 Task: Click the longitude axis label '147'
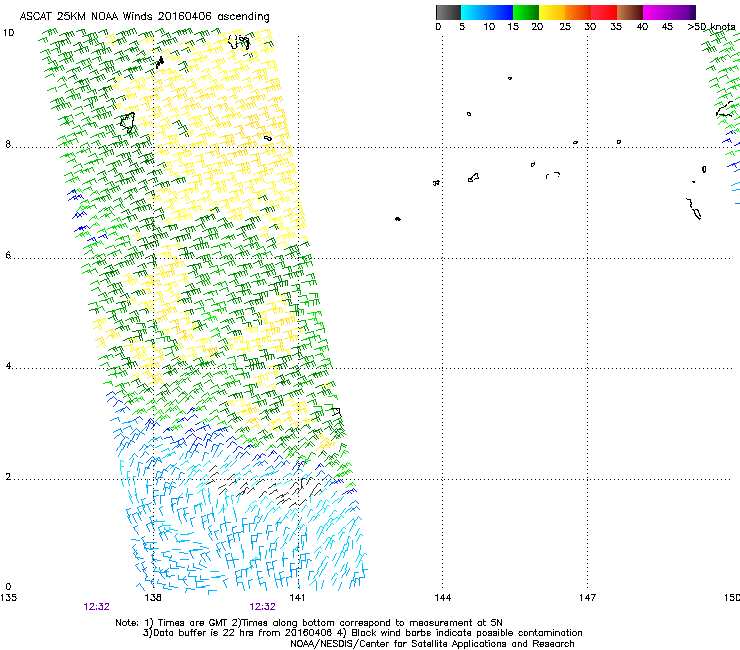tap(587, 598)
